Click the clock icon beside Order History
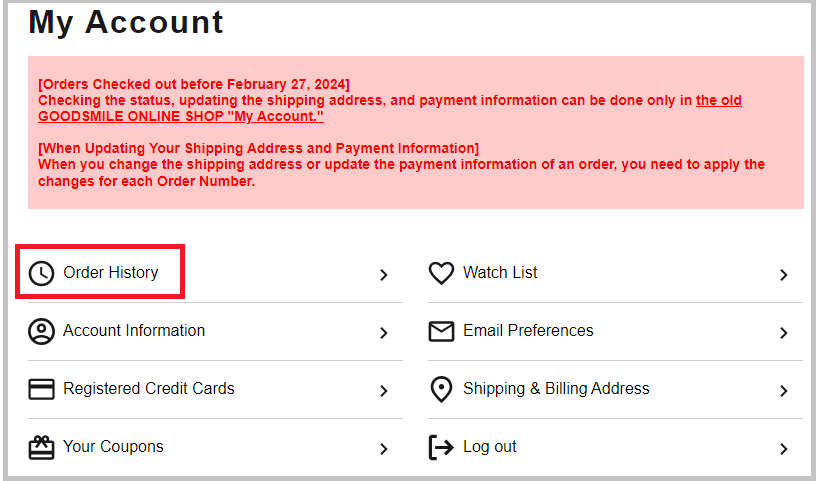The image size is (816, 481). pos(41,273)
